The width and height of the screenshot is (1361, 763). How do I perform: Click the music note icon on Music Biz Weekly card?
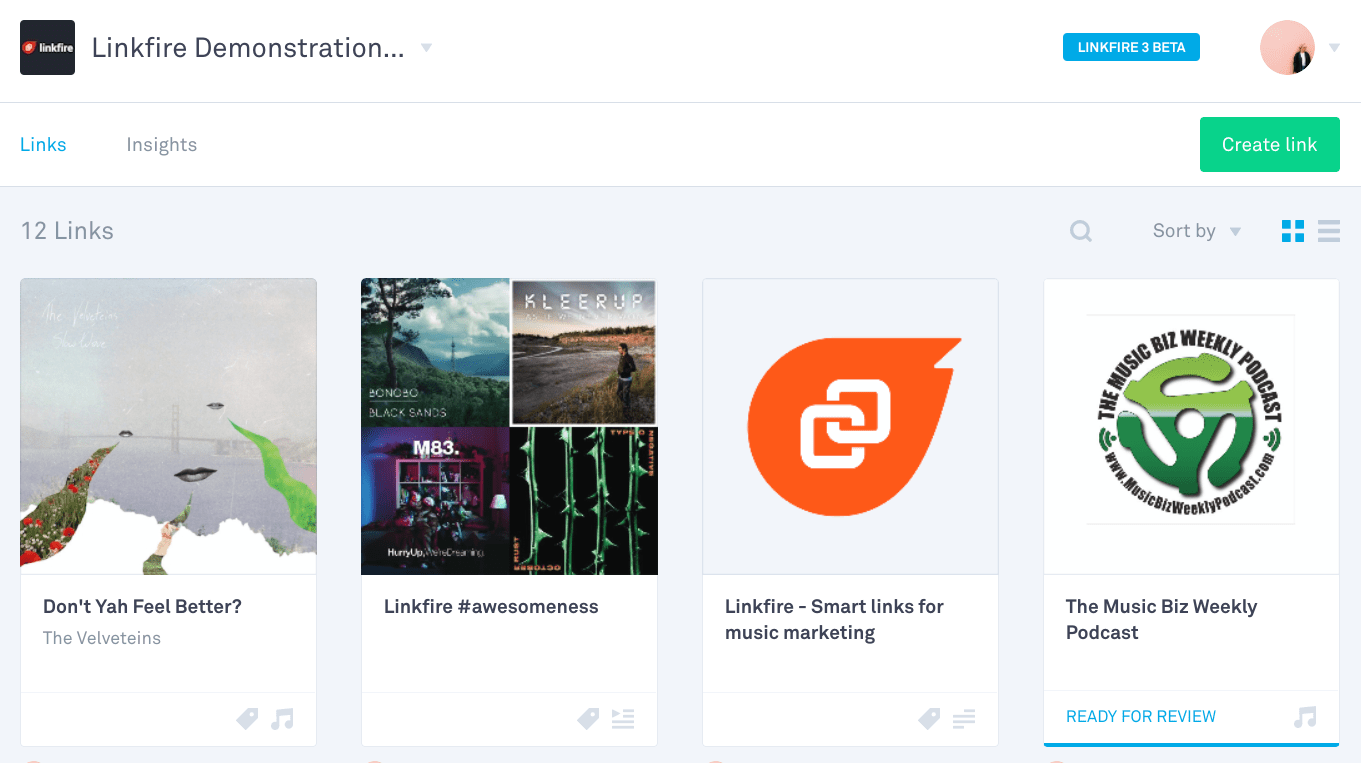[1305, 717]
